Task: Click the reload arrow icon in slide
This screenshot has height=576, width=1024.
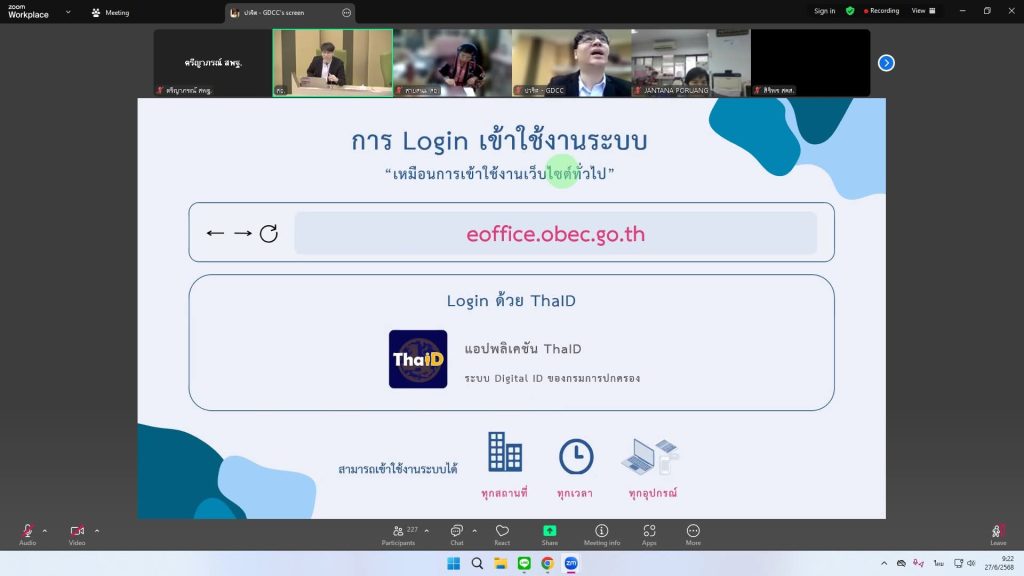Action: click(x=268, y=233)
